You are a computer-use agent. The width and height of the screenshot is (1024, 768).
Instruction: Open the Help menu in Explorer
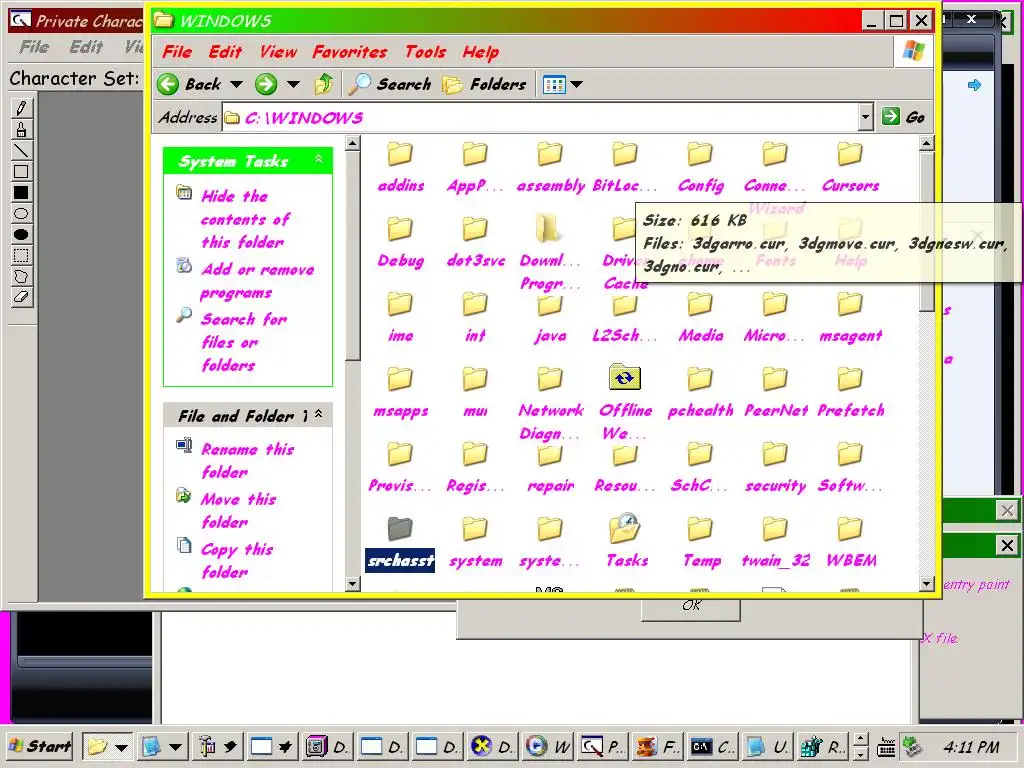point(481,52)
